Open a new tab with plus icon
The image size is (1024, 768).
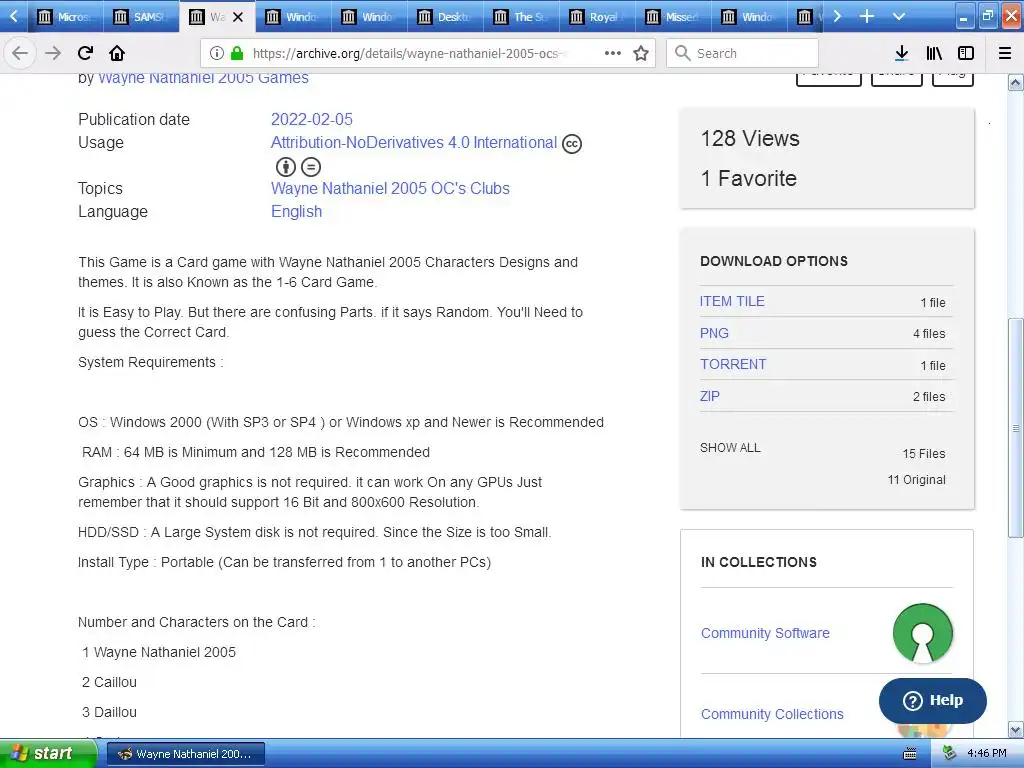867,16
